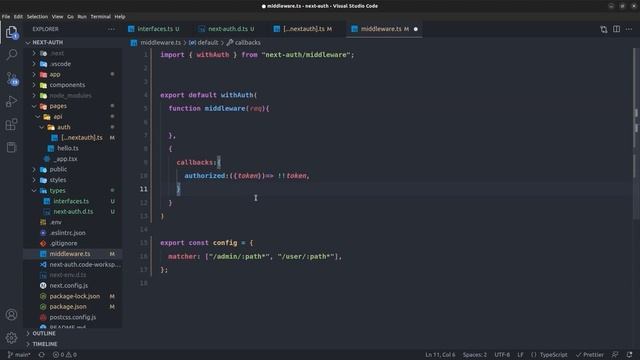
Task: Open package-lock.json in the explorer
Action: (x=74, y=296)
